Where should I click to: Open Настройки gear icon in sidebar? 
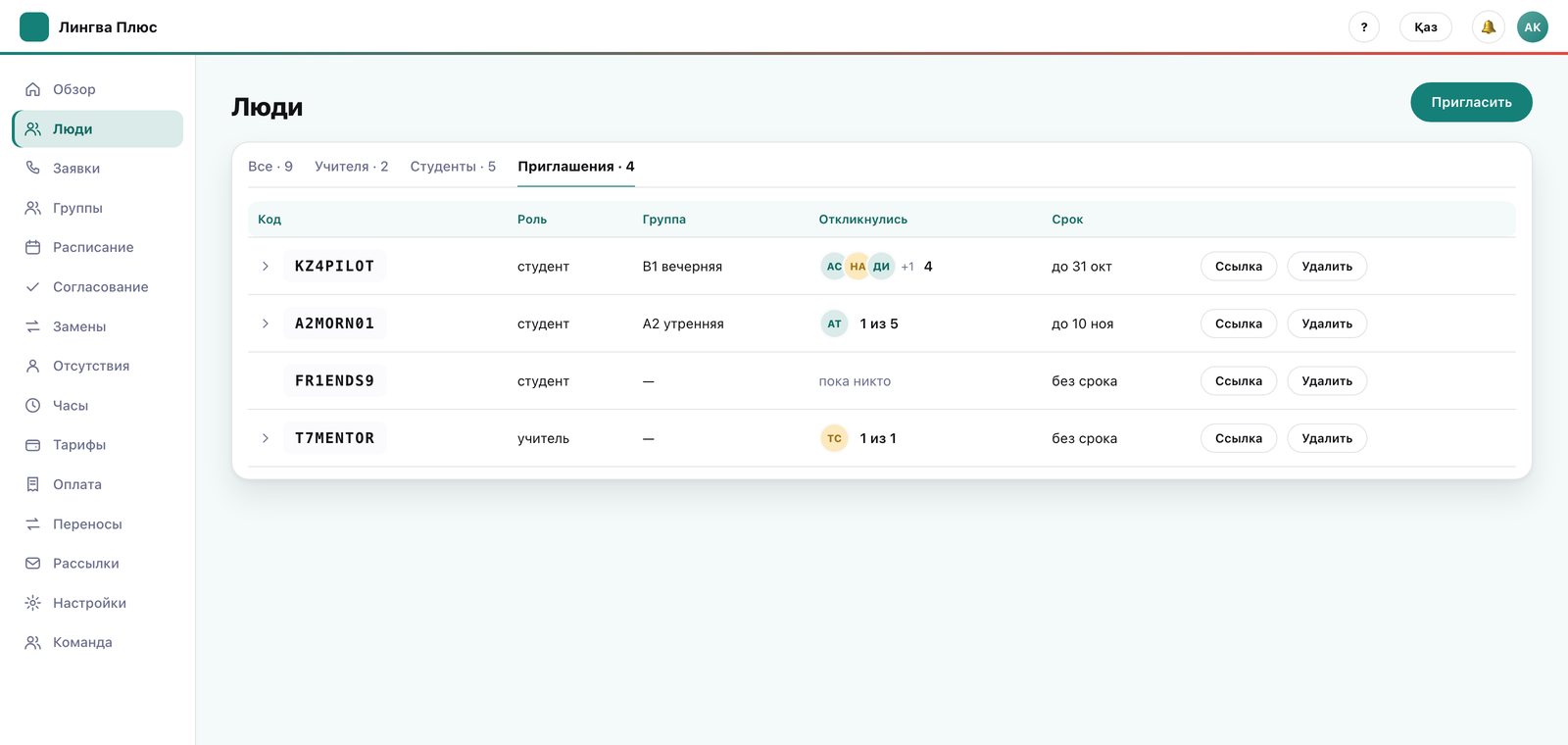tap(32, 603)
